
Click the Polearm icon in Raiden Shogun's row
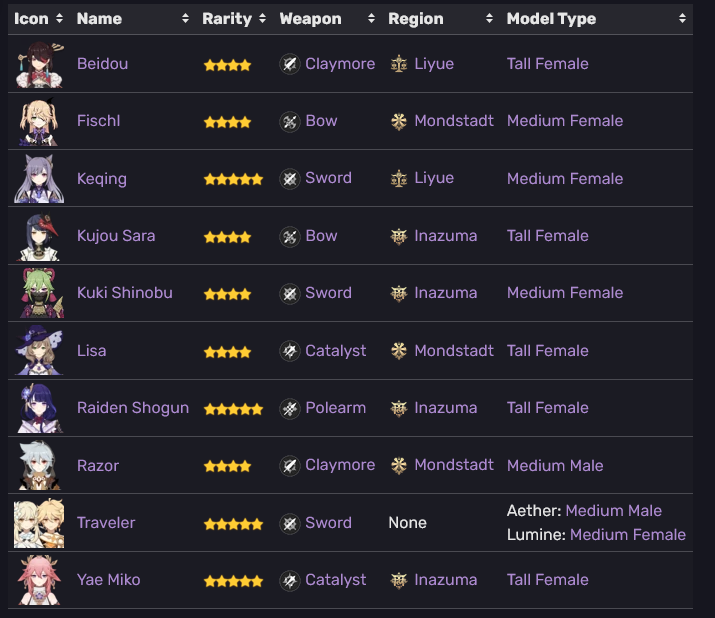coord(290,408)
